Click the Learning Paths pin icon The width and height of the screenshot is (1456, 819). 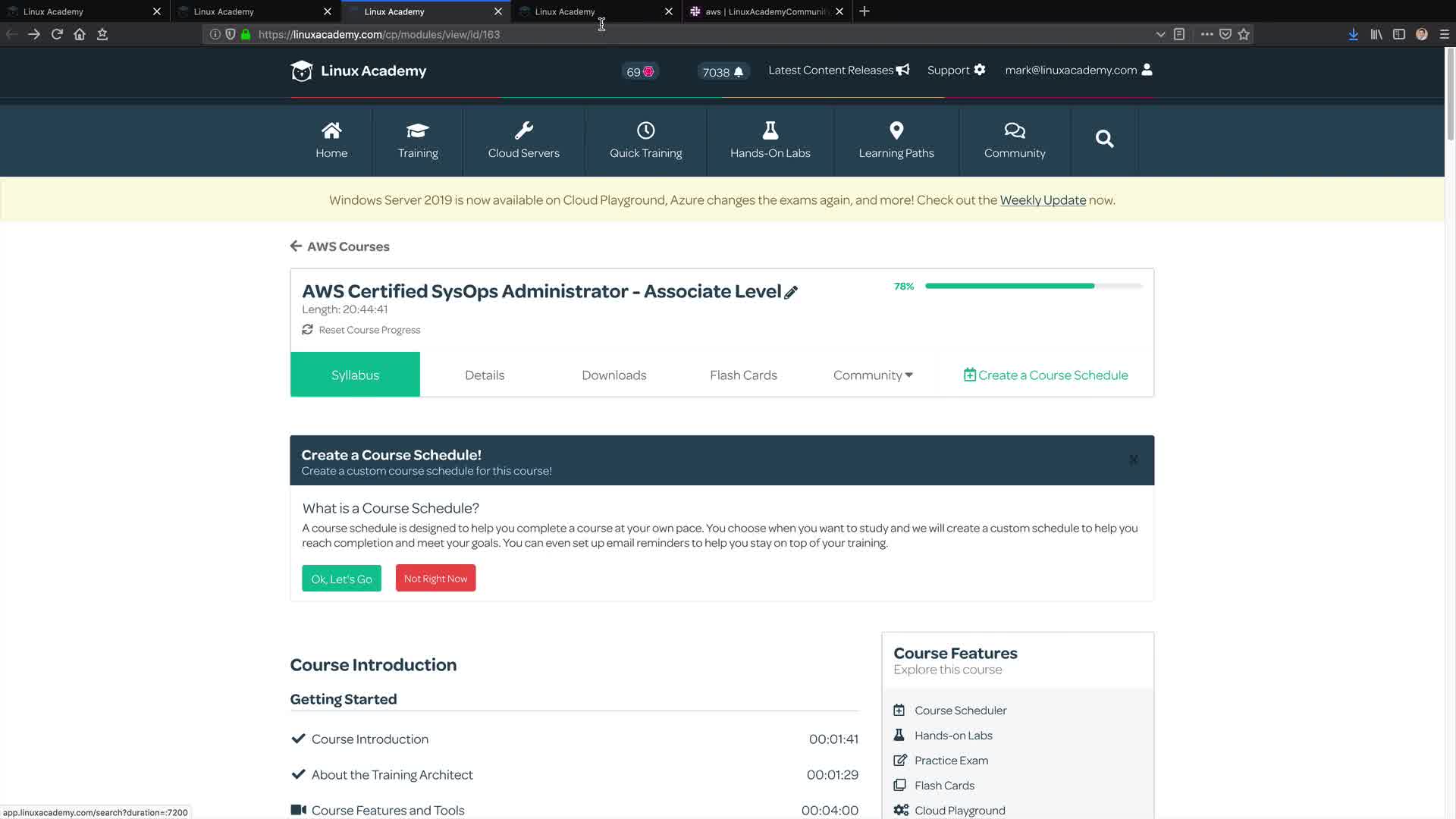point(896,130)
